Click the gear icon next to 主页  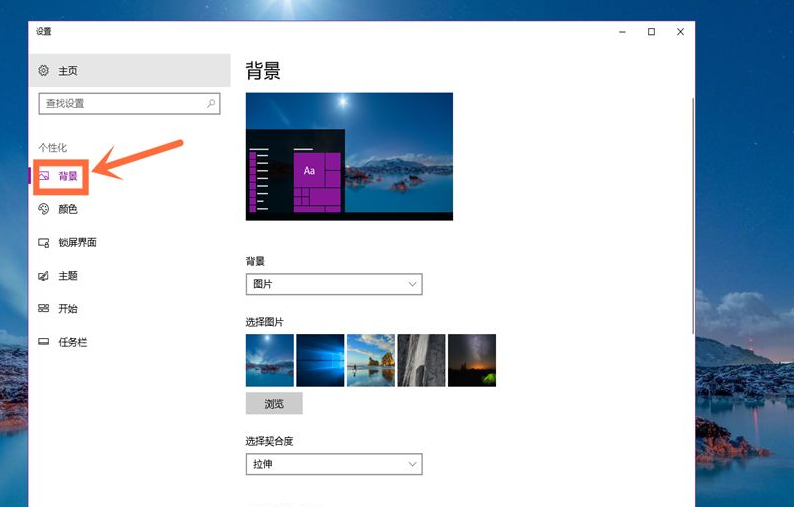pyautogui.click(x=44, y=71)
